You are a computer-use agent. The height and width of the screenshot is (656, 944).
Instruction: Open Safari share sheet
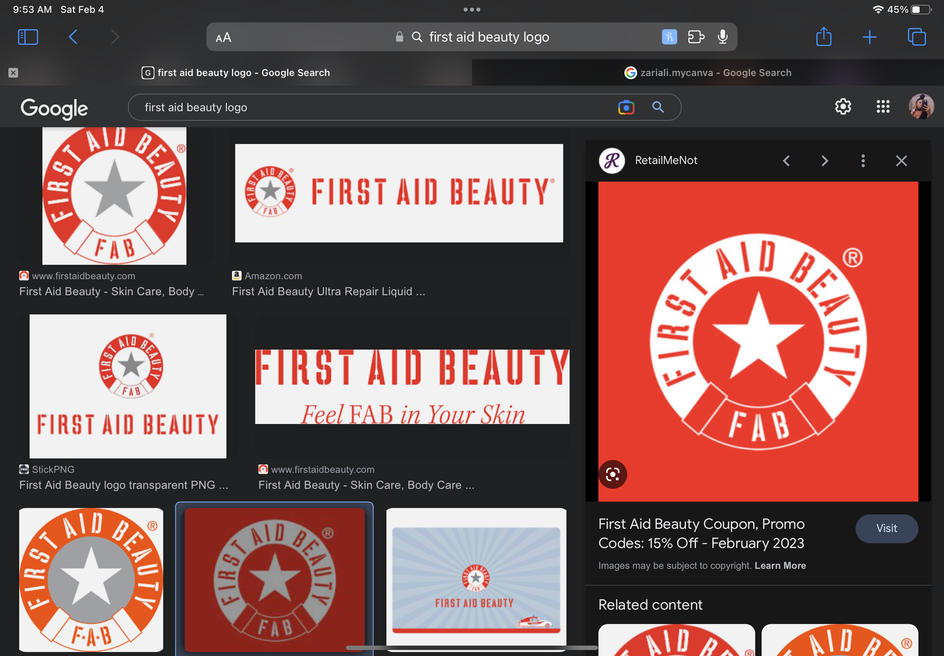[x=823, y=37]
